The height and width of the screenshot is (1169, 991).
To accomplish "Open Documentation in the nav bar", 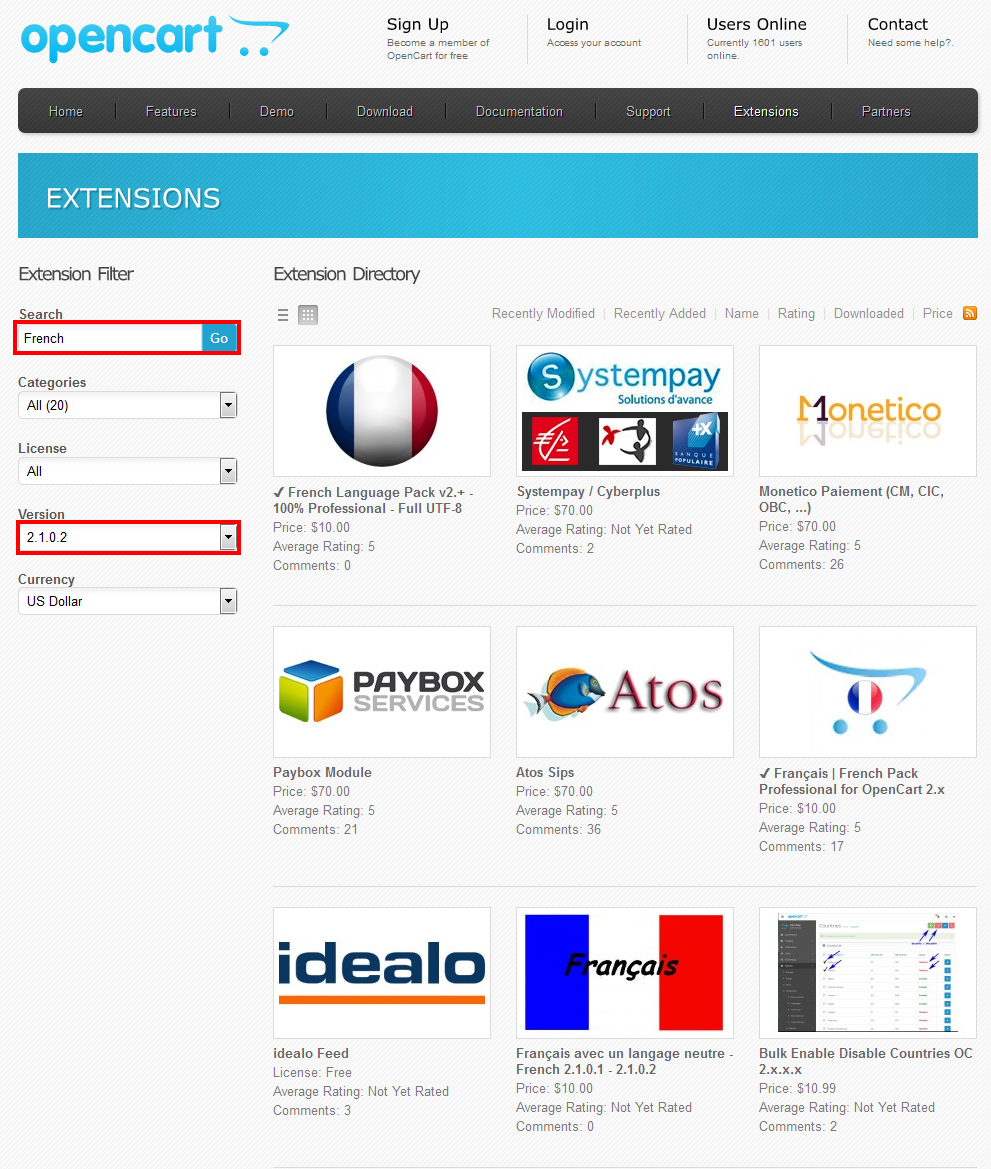I will (x=519, y=111).
